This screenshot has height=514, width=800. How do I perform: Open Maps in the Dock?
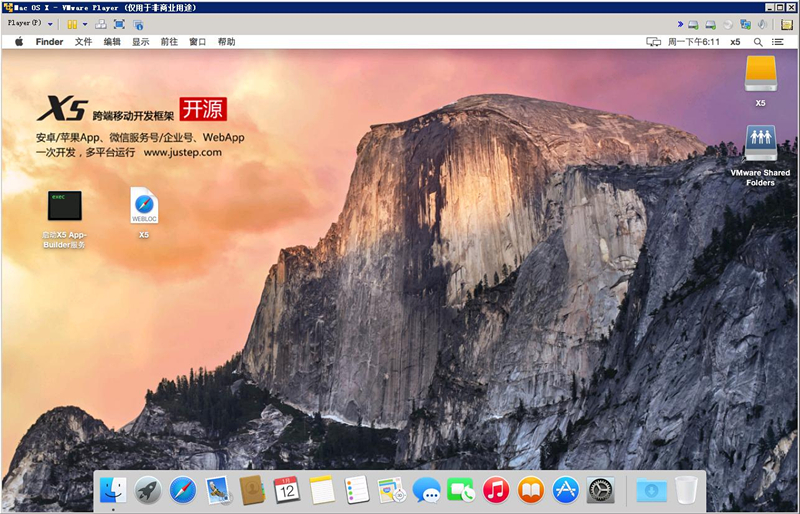tap(391, 490)
